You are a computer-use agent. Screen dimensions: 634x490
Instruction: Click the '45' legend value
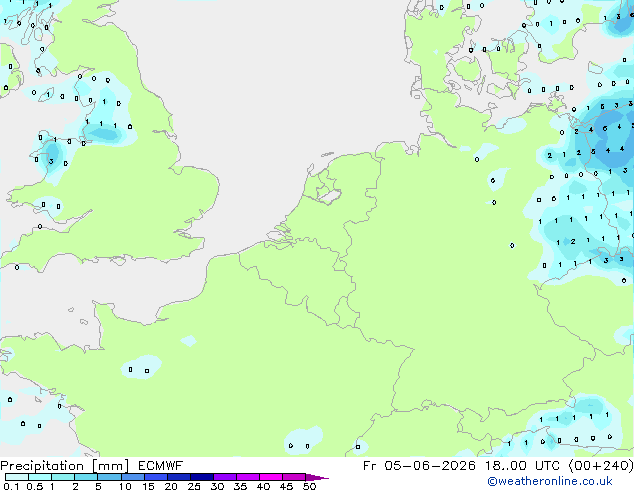286,486
